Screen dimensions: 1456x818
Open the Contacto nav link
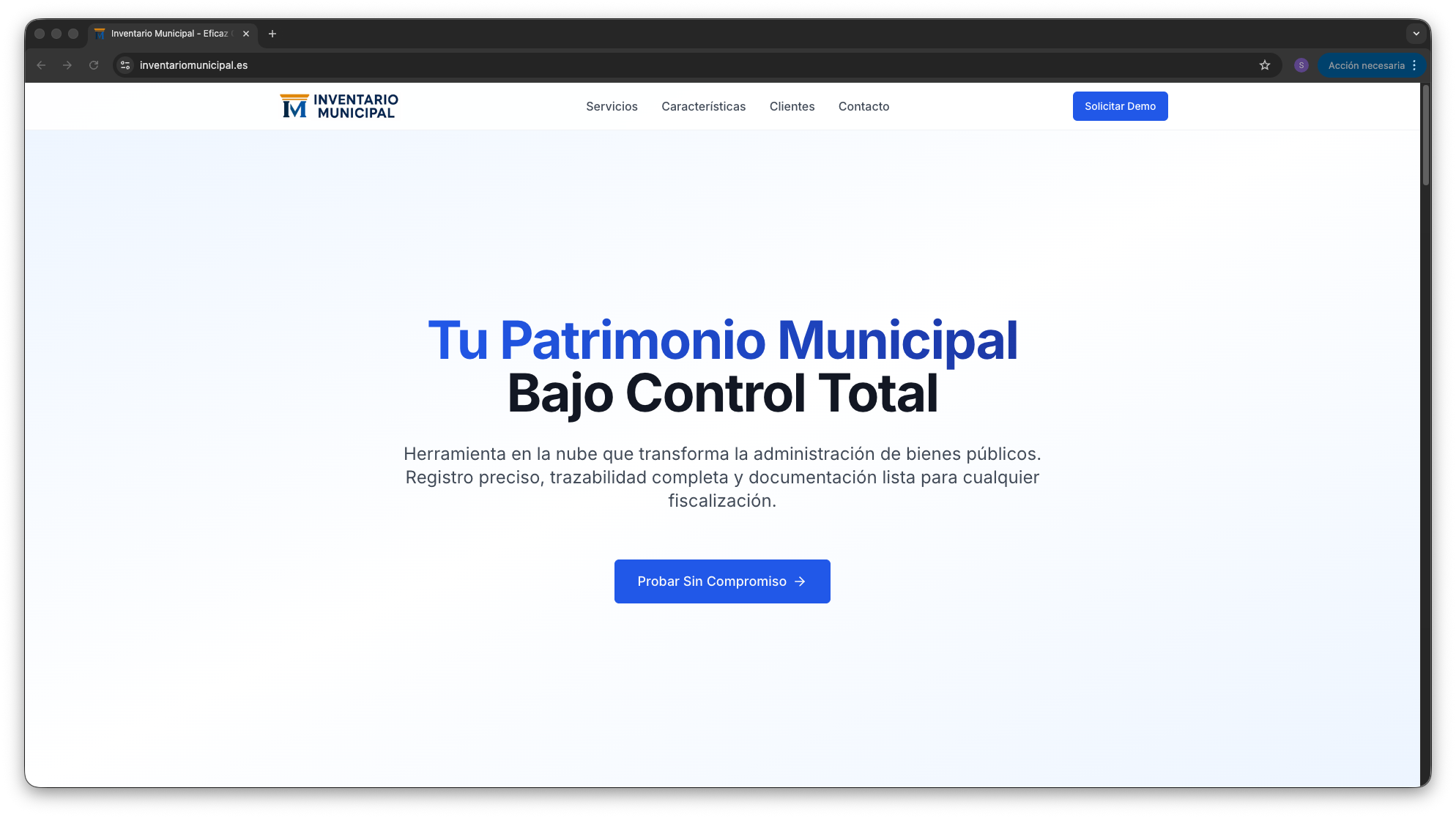click(x=863, y=106)
